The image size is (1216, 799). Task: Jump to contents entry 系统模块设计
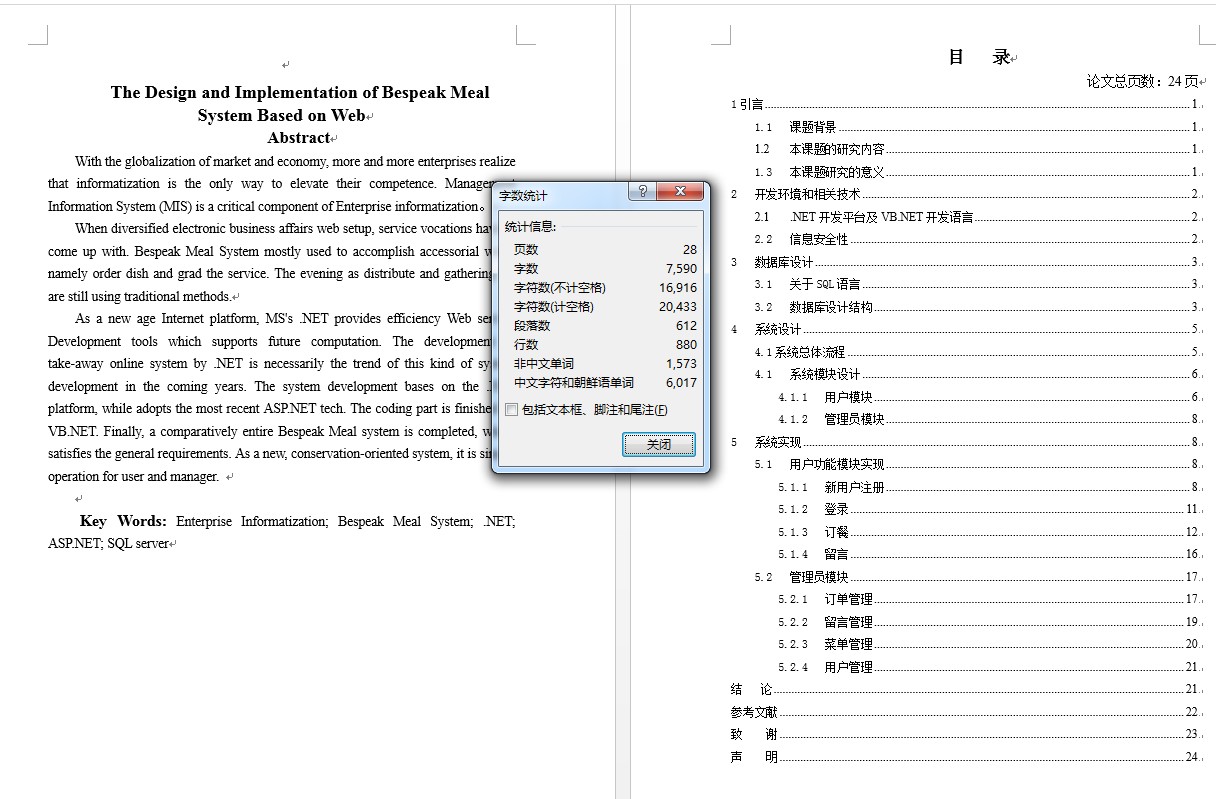[976, 374]
